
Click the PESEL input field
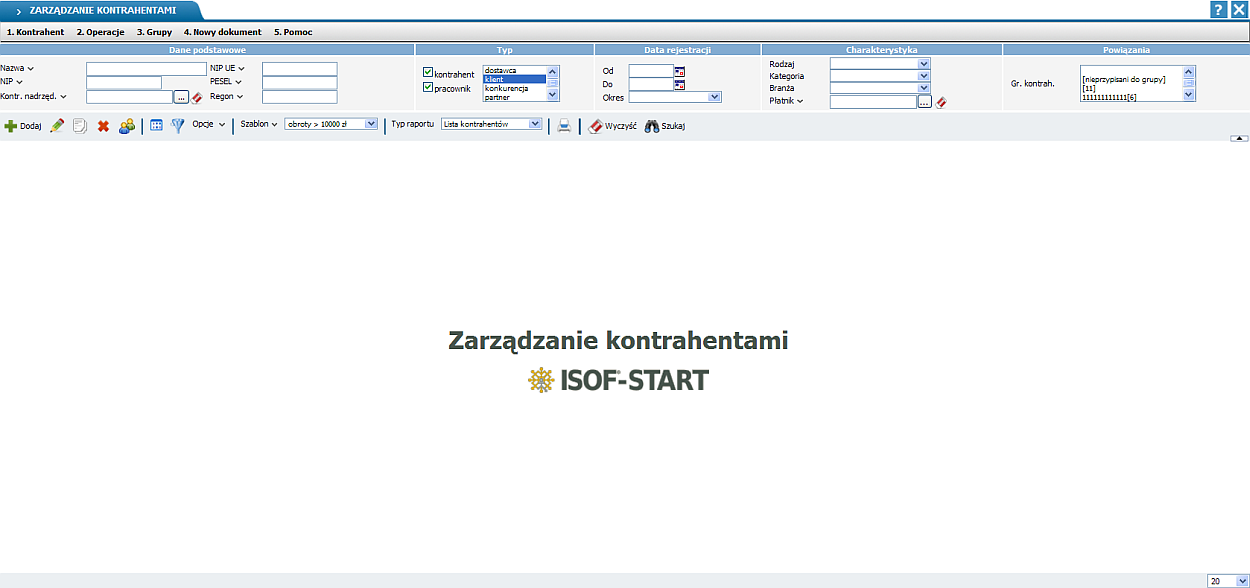tap(300, 83)
